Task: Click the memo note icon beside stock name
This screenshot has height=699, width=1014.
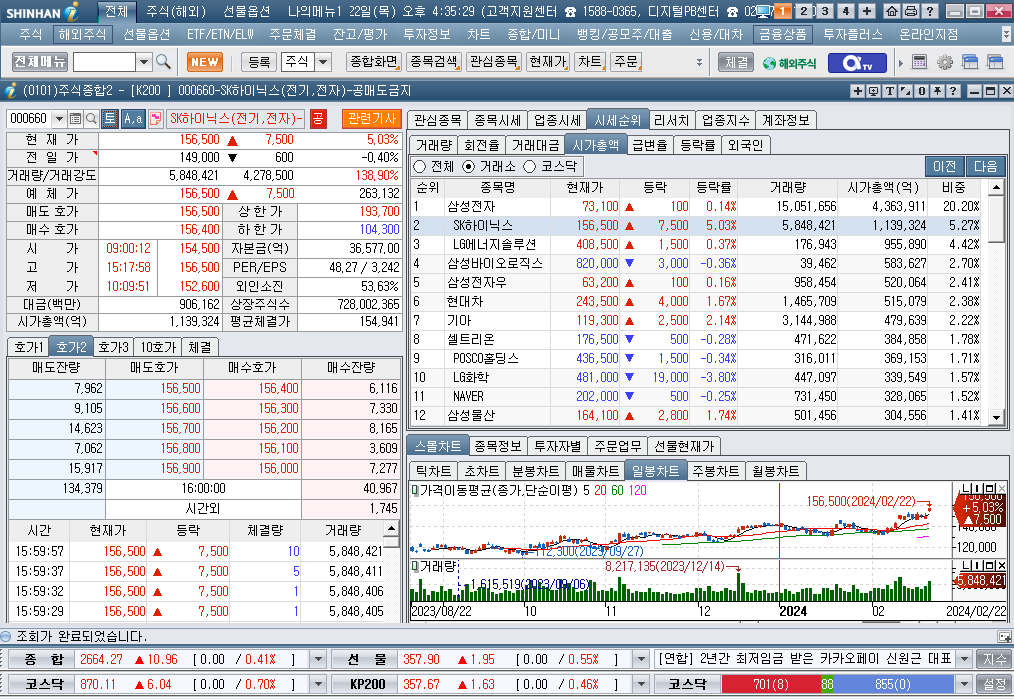Action: 155,118
